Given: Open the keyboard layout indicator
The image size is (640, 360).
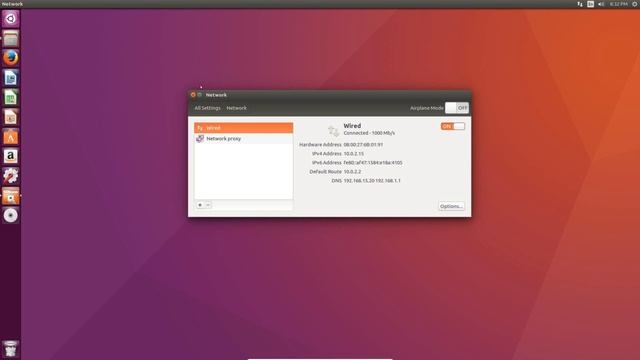Looking at the screenshot, I should point(590,4).
